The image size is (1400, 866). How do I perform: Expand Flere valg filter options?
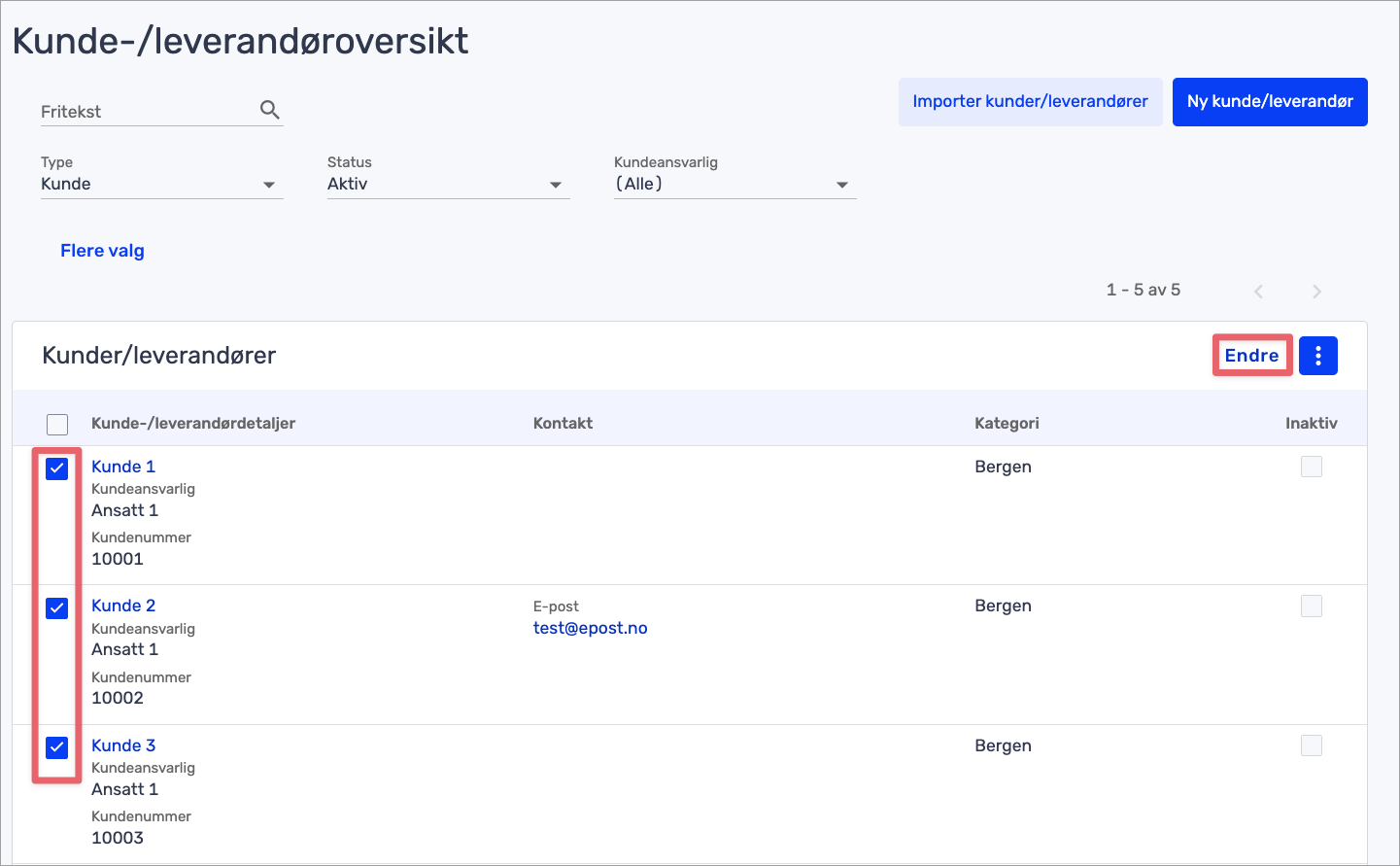(x=102, y=251)
